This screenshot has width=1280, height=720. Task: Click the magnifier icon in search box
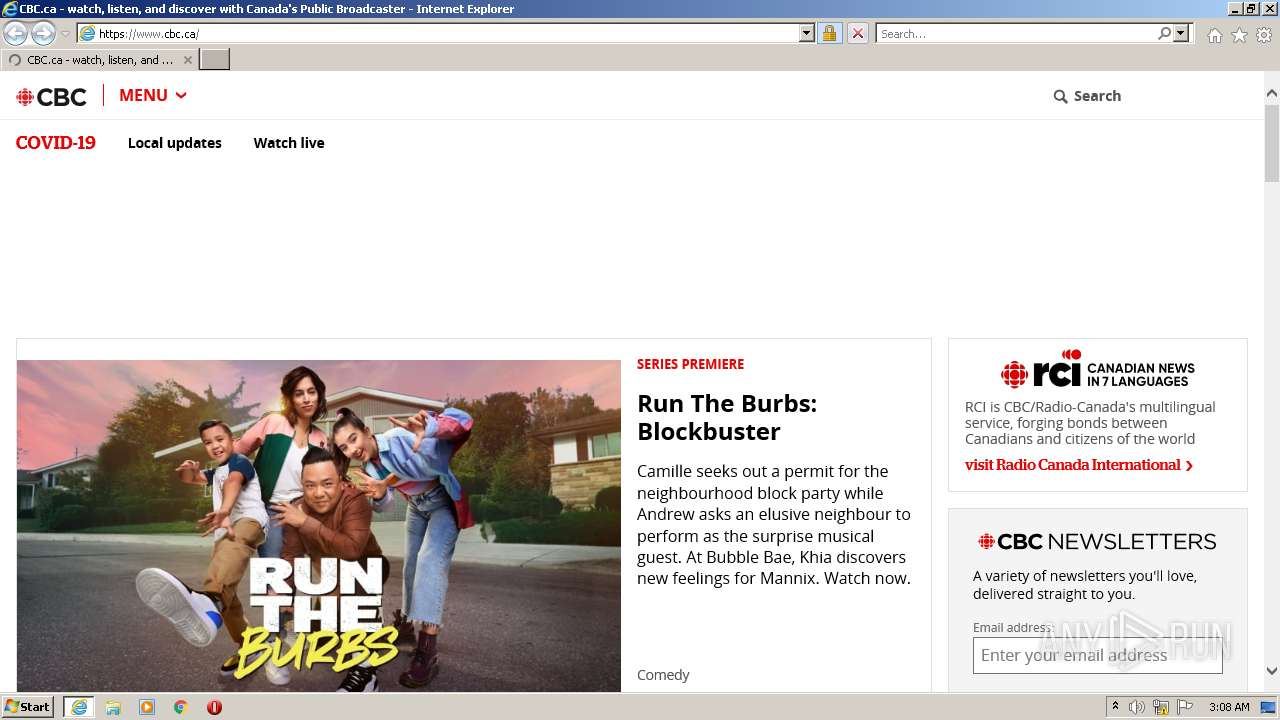click(x=1164, y=33)
